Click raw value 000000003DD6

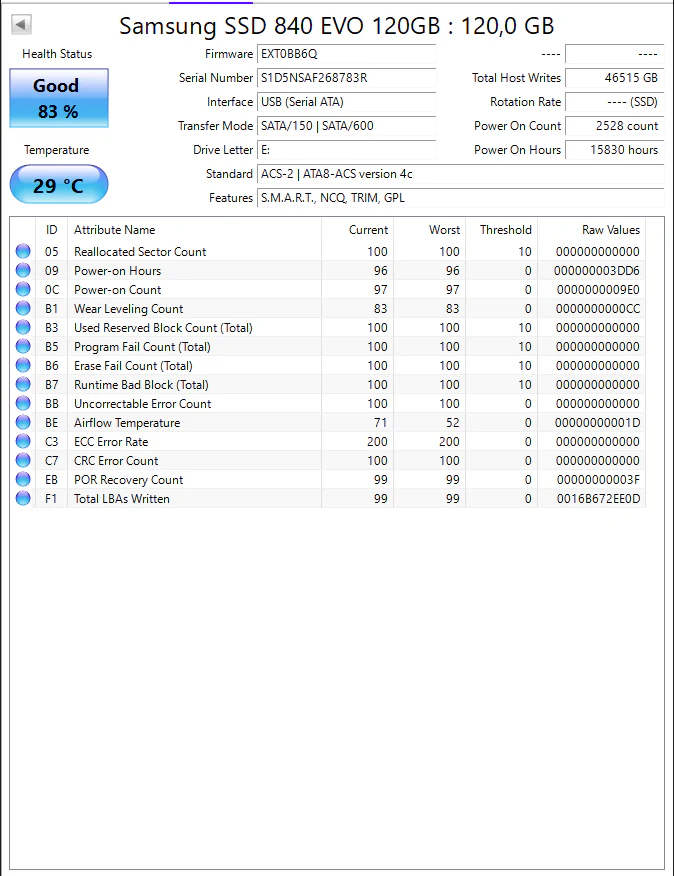click(x=597, y=271)
